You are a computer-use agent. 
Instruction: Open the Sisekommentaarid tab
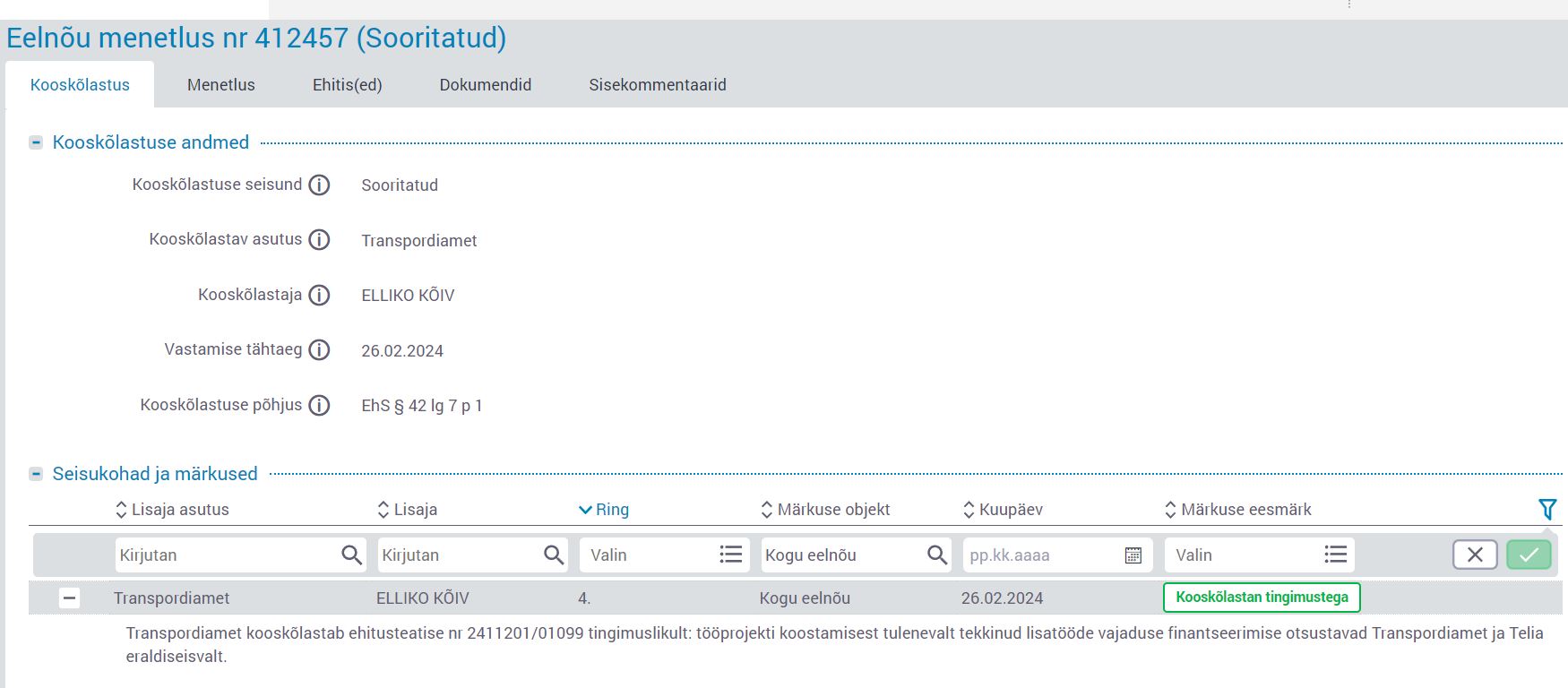point(658,85)
